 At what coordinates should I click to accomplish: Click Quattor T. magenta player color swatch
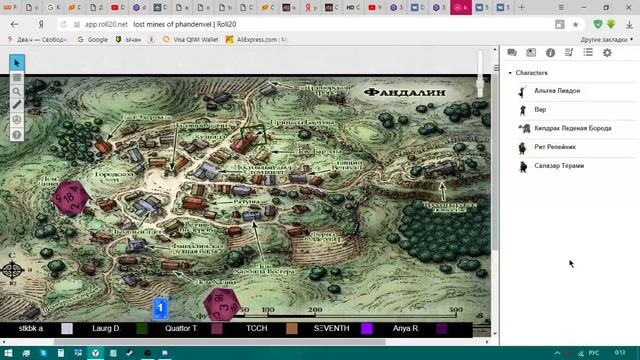click(x=217, y=329)
